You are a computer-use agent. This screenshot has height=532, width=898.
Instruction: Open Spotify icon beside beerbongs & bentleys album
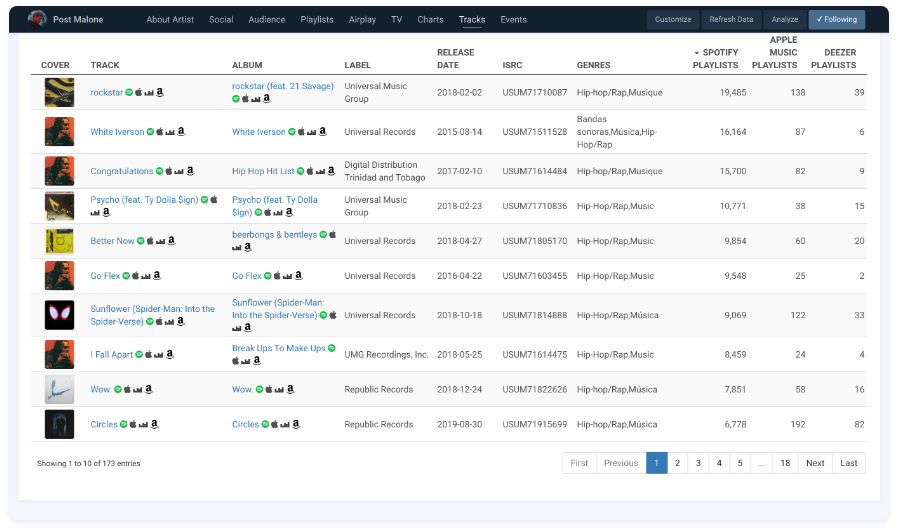pos(323,235)
